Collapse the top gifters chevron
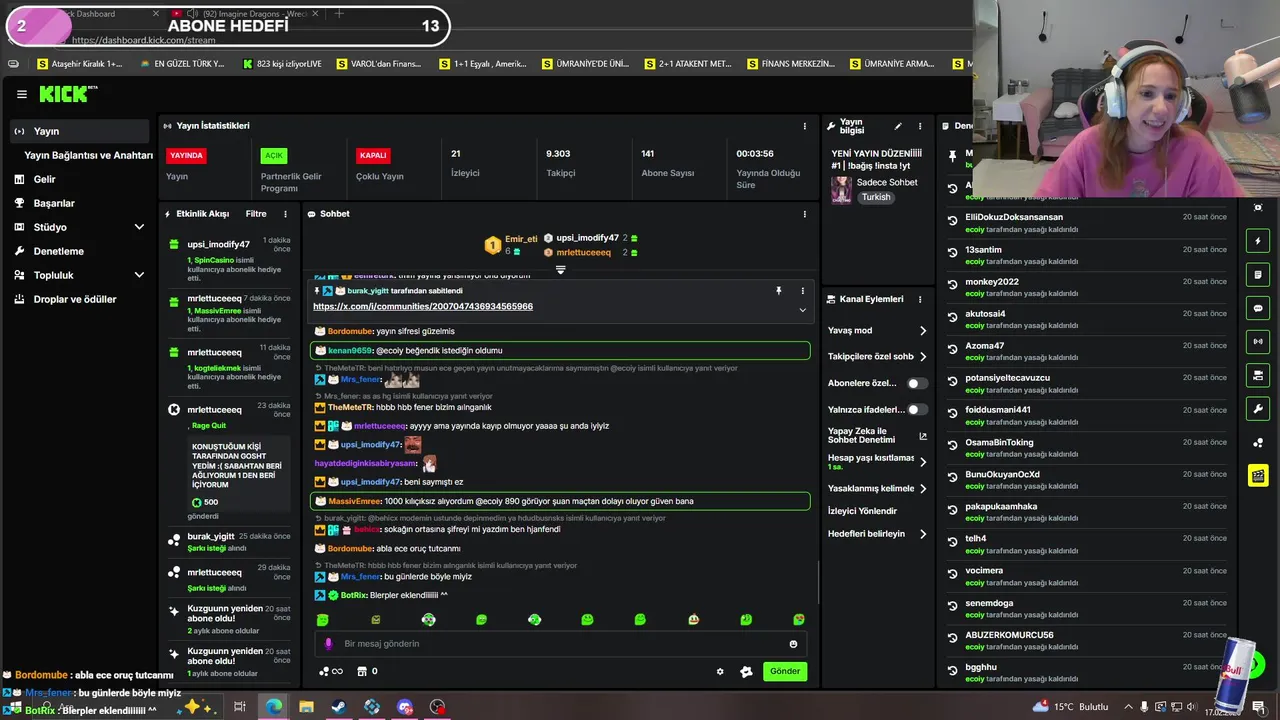The image size is (1280, 720). tap(560, 270)
